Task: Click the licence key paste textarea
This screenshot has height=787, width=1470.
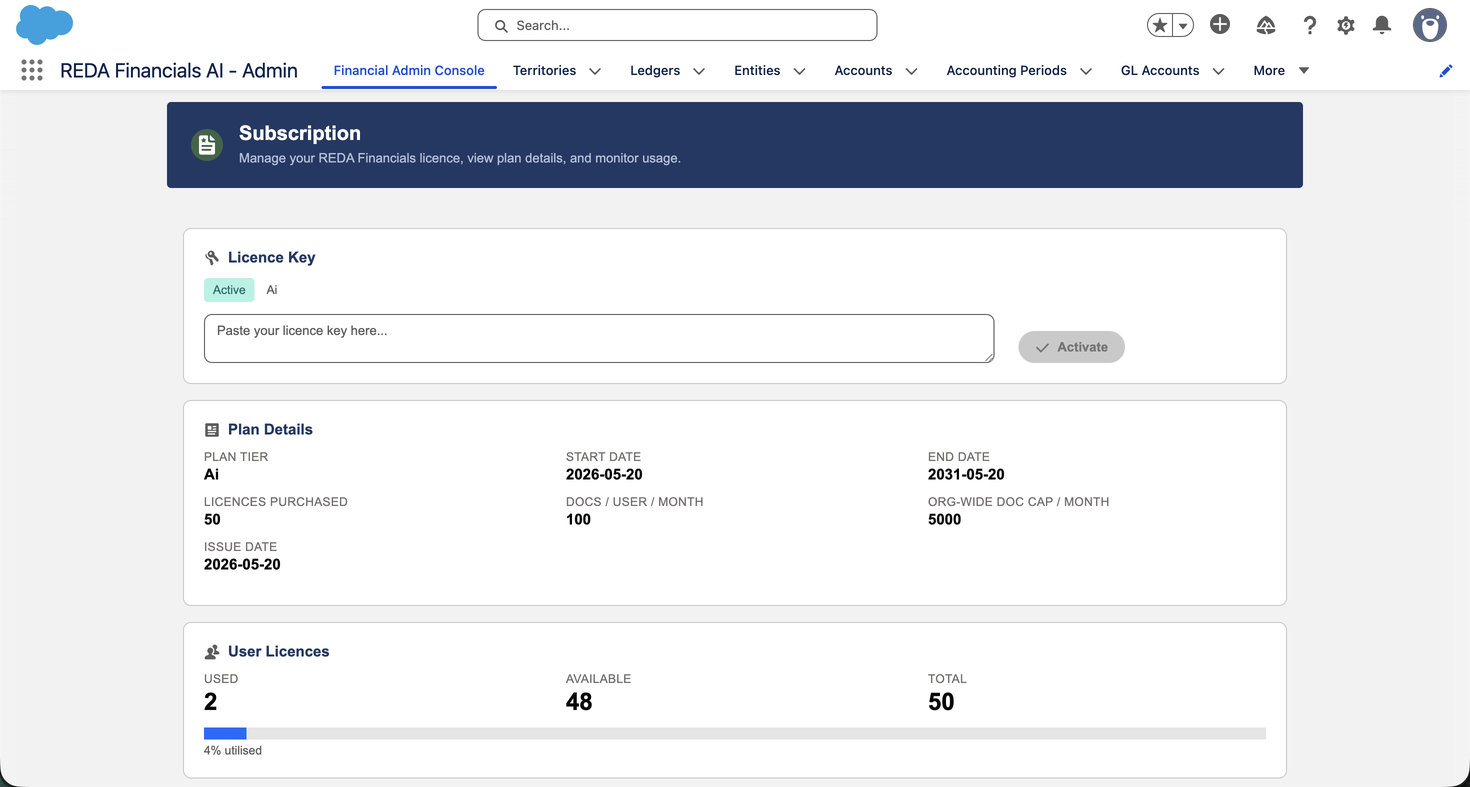Action: pos(599,338)
